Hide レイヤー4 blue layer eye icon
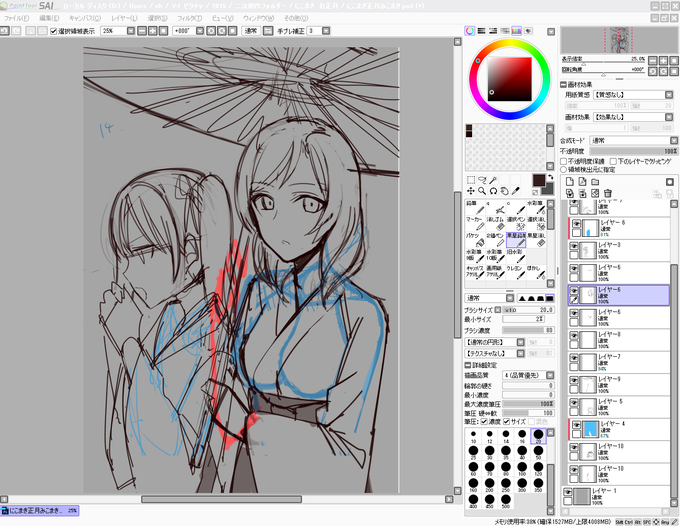 pos(576,425)
